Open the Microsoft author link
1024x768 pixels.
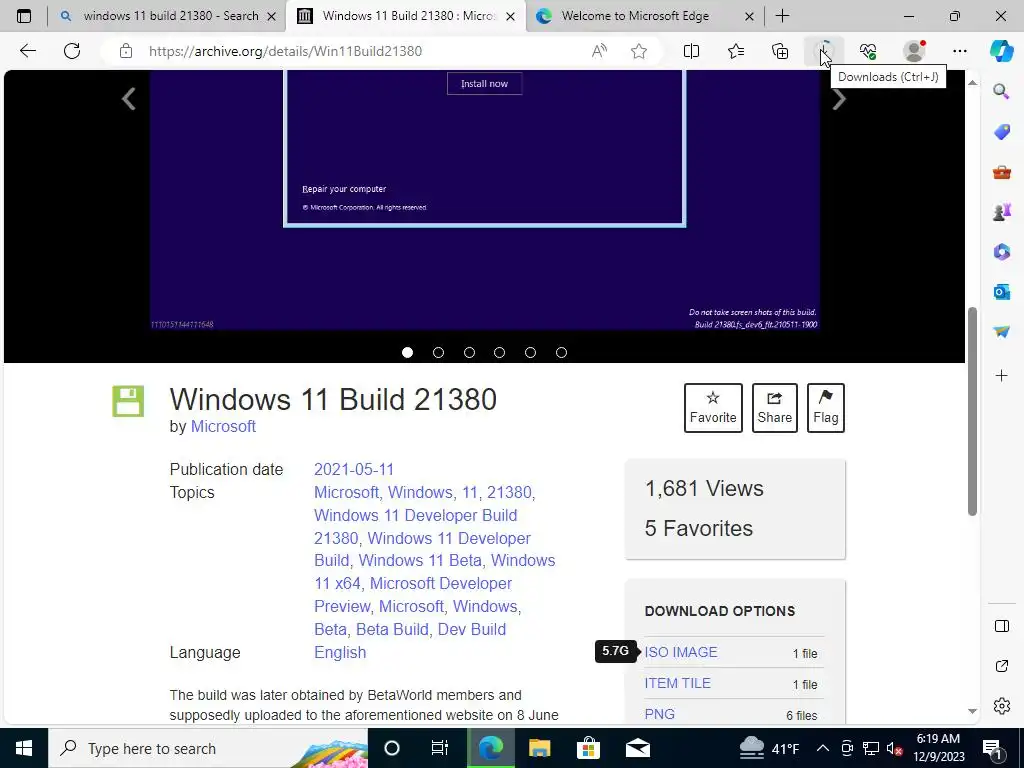(x=223, y=426)
